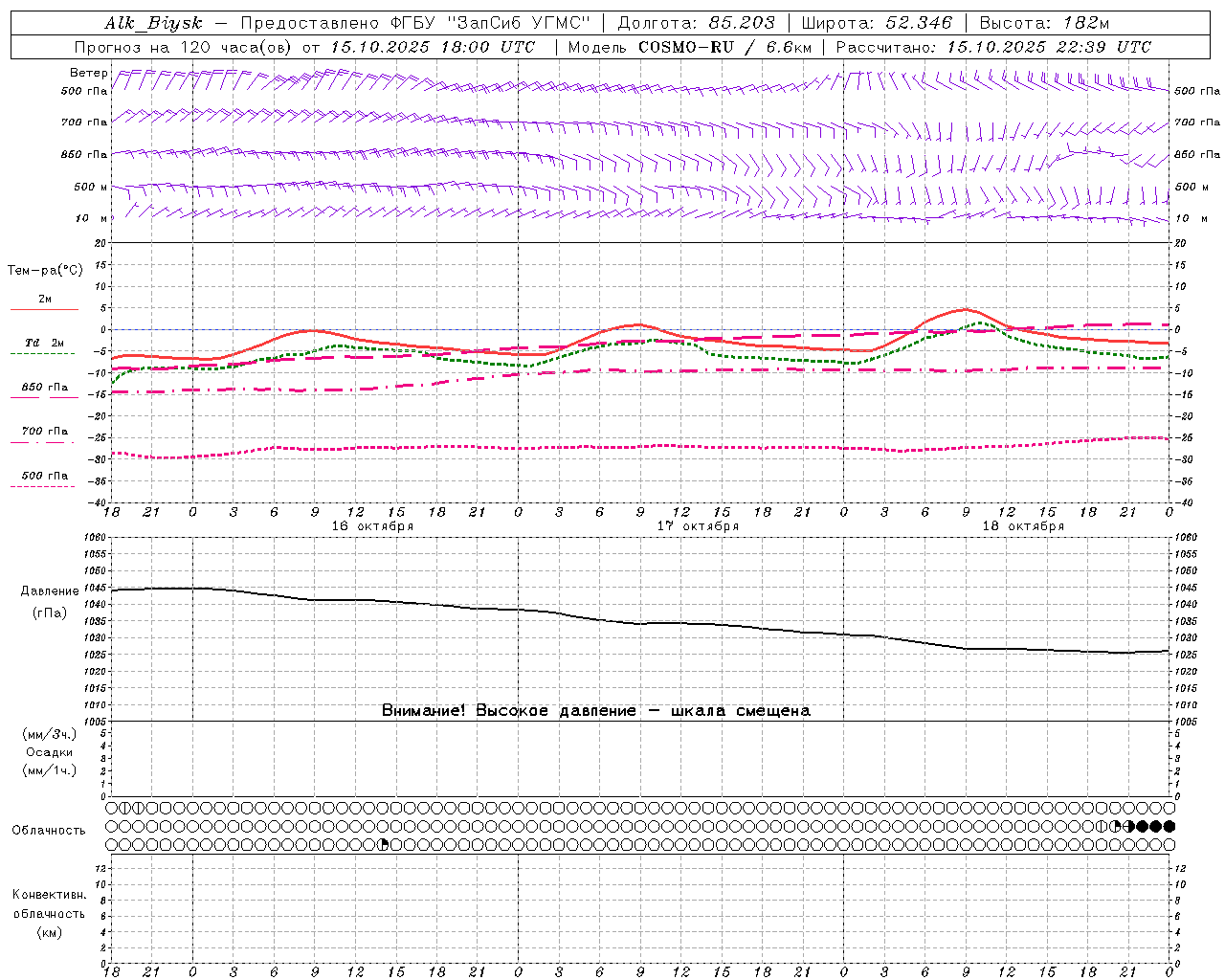Click the Рассчитано: 15.10.2025 22:39 UTC text
Screen dimensions: 1225x980
[x=993, y=47]
